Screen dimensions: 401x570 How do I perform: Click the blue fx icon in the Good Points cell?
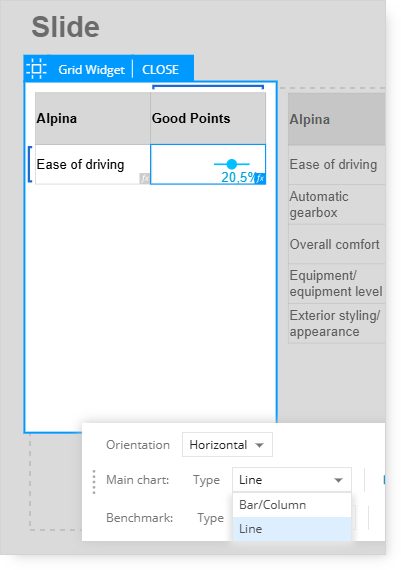point(260,178)
